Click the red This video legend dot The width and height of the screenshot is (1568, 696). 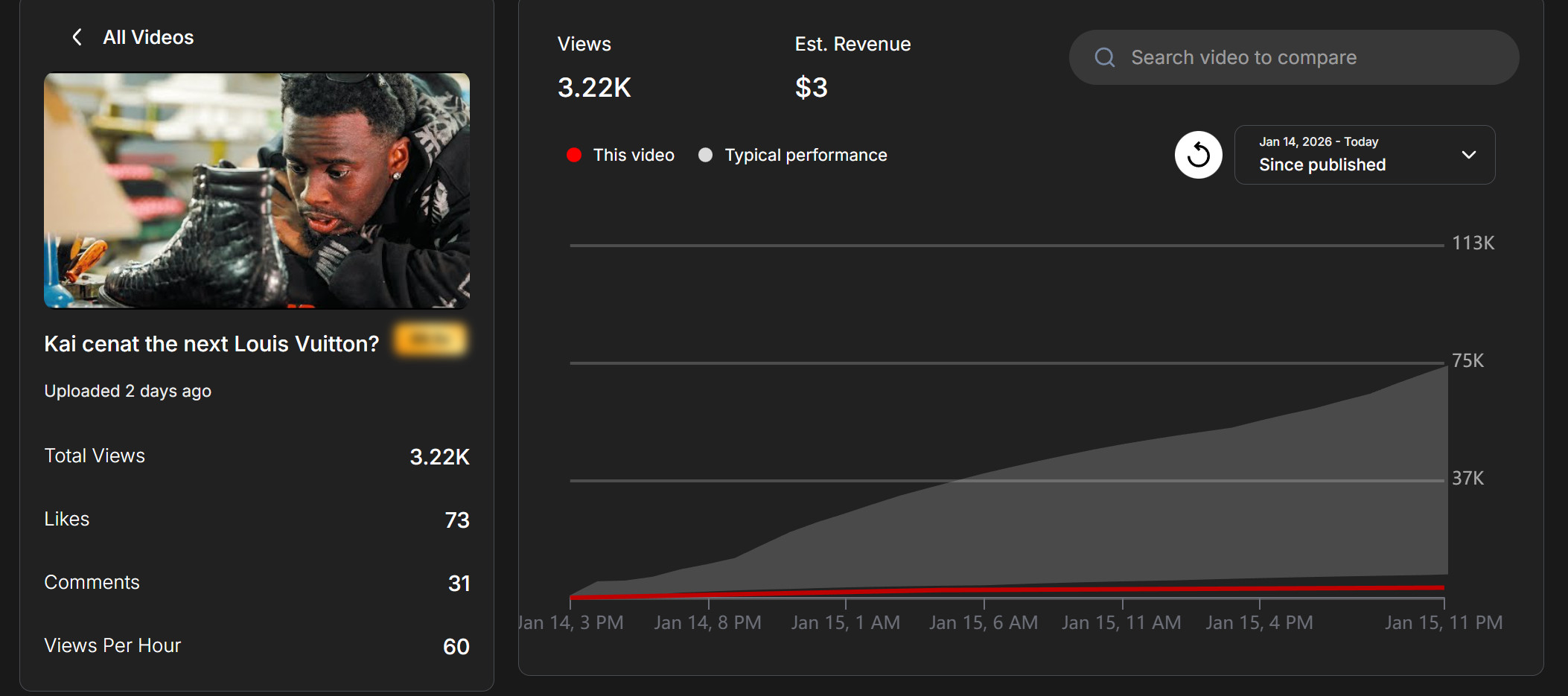pos(574,155)
